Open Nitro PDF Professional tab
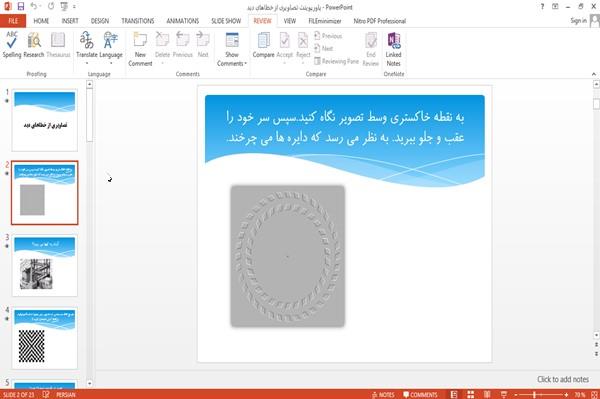600x399 pixels. click(380, 21)
